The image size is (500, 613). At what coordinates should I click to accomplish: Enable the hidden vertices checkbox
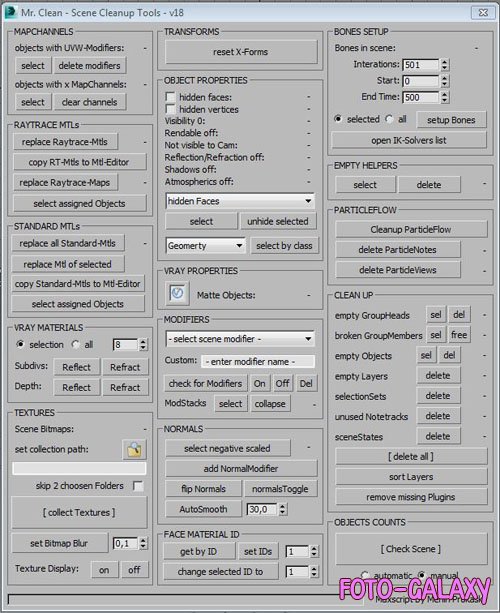tap(170, 109)
